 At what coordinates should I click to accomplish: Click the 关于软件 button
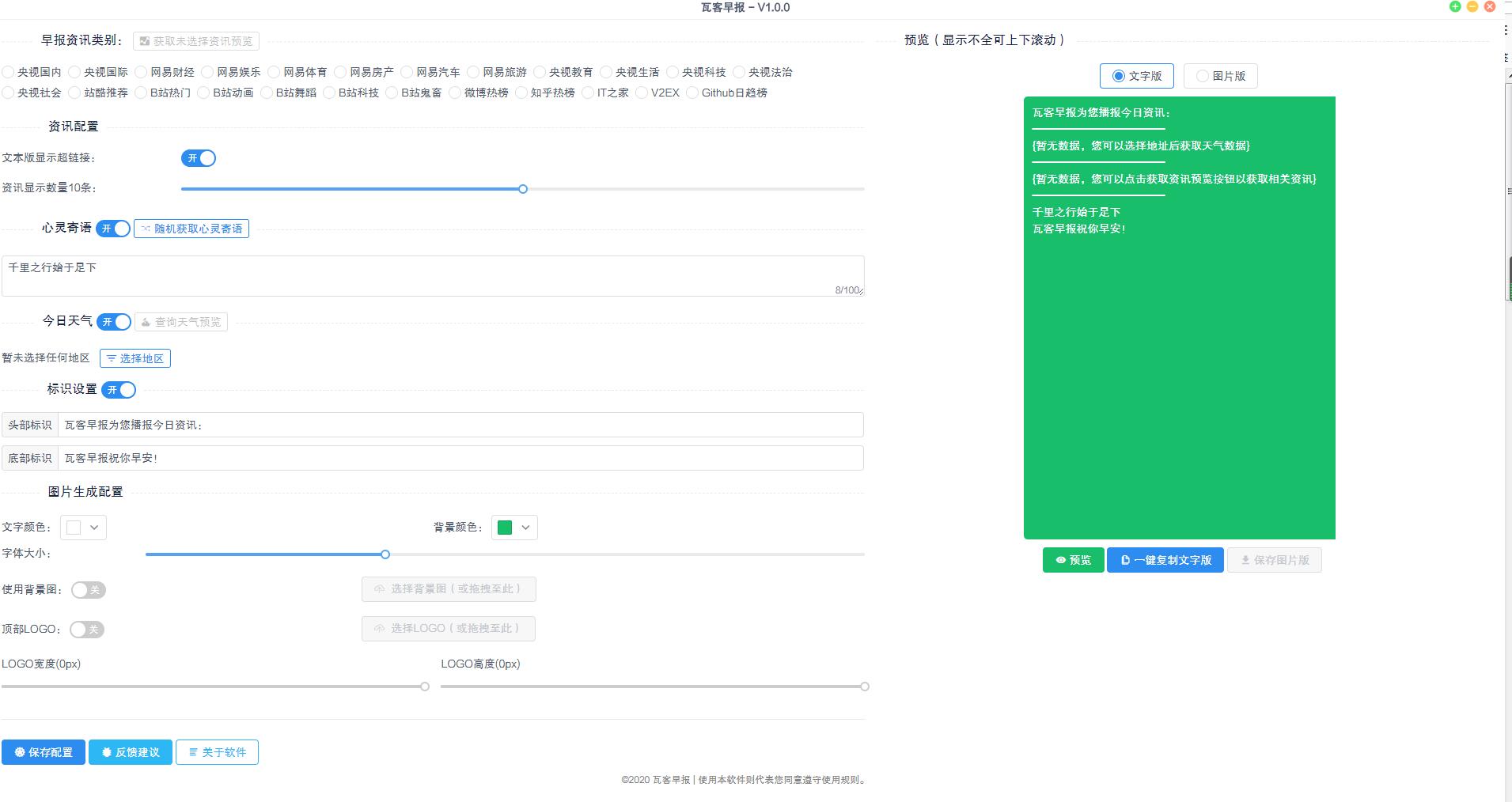[218, 752]
